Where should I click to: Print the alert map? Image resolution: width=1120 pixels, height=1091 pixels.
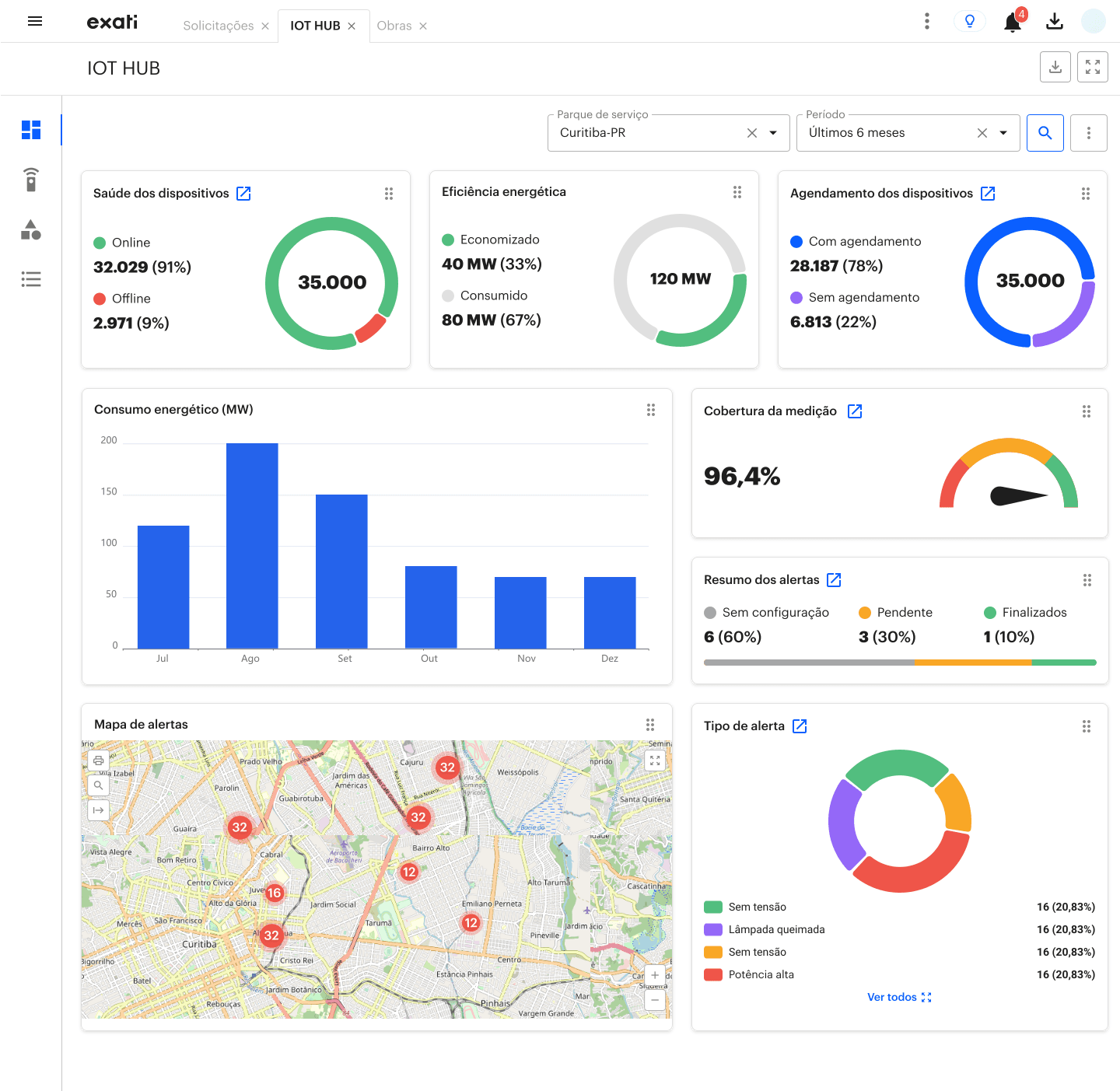point(98,761)
